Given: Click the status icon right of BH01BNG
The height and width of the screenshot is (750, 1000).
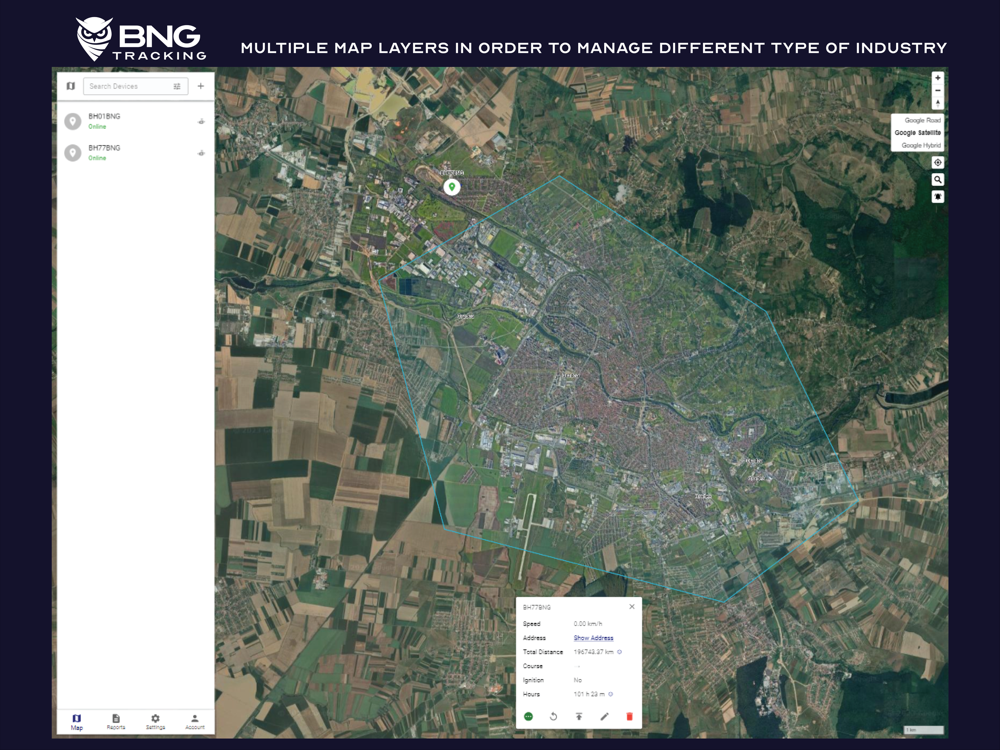Looking at the screenshot, I should 201,121.
